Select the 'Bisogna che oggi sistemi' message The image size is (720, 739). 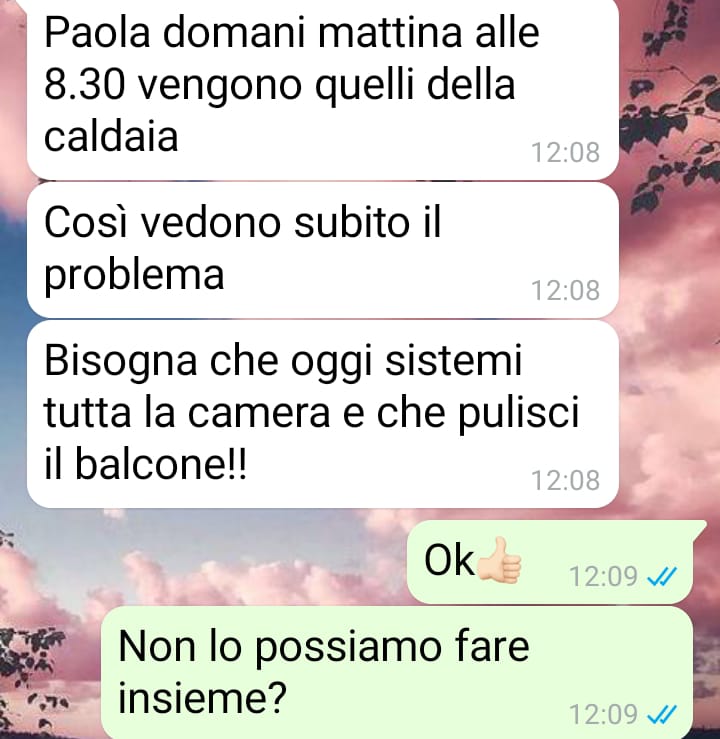tap(323, 414)
